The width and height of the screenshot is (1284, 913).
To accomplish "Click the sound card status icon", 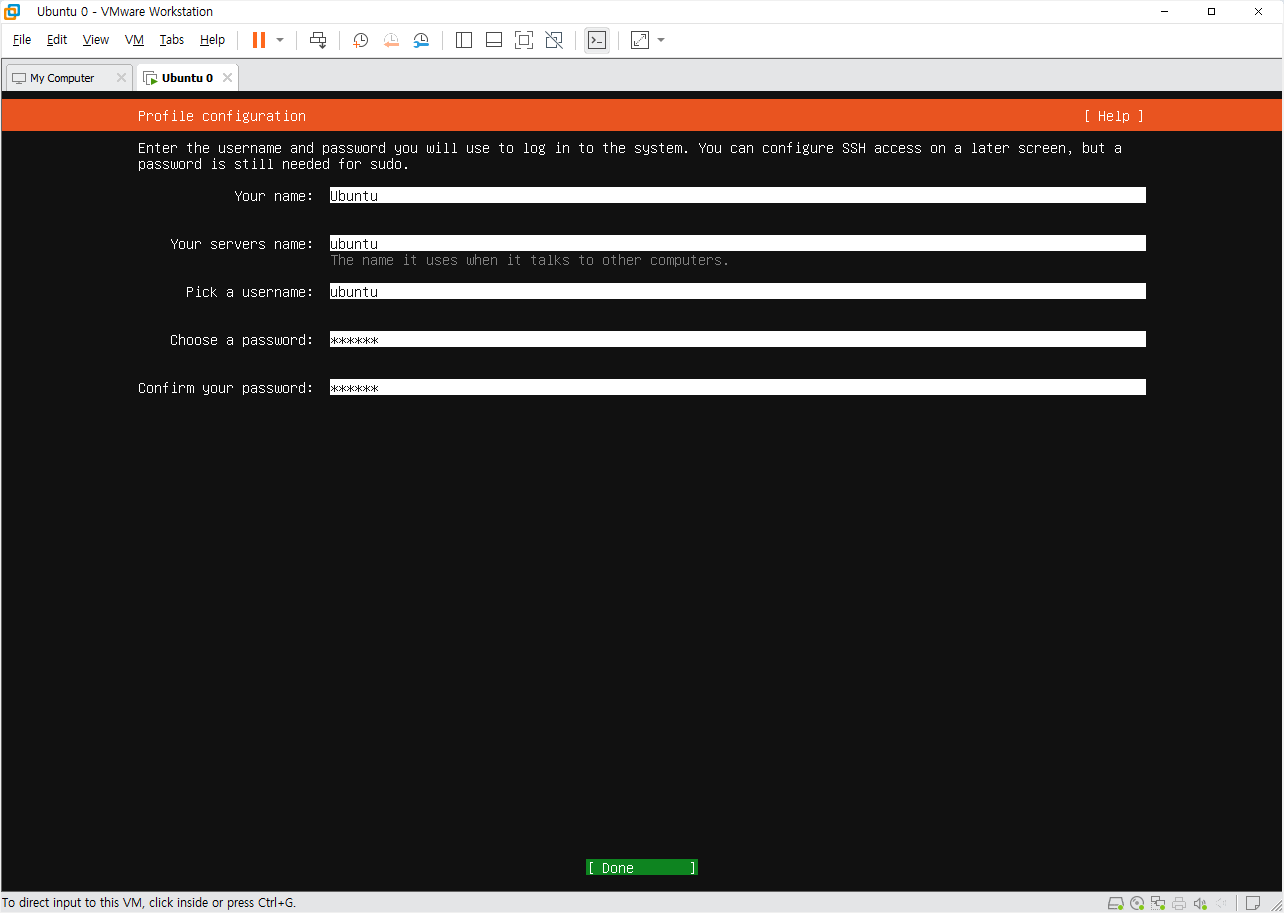I will point(1201,903).
